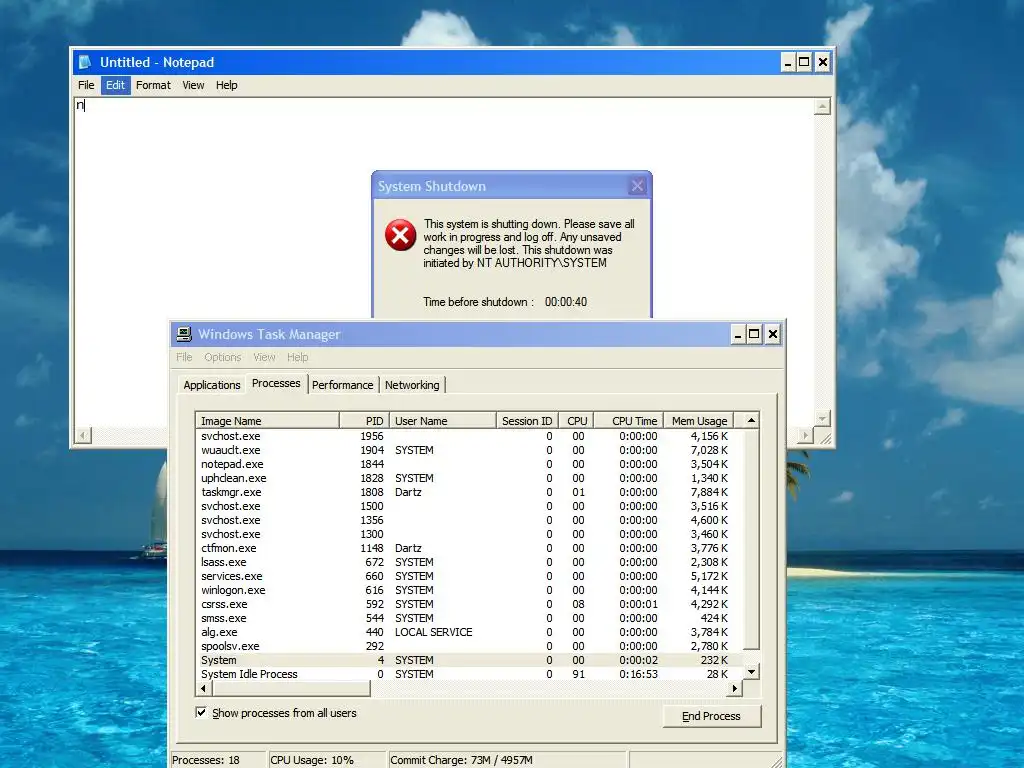Click process list scroll down arrow
The height and width of the screenshot is (768, 1024).
[751, 672]
